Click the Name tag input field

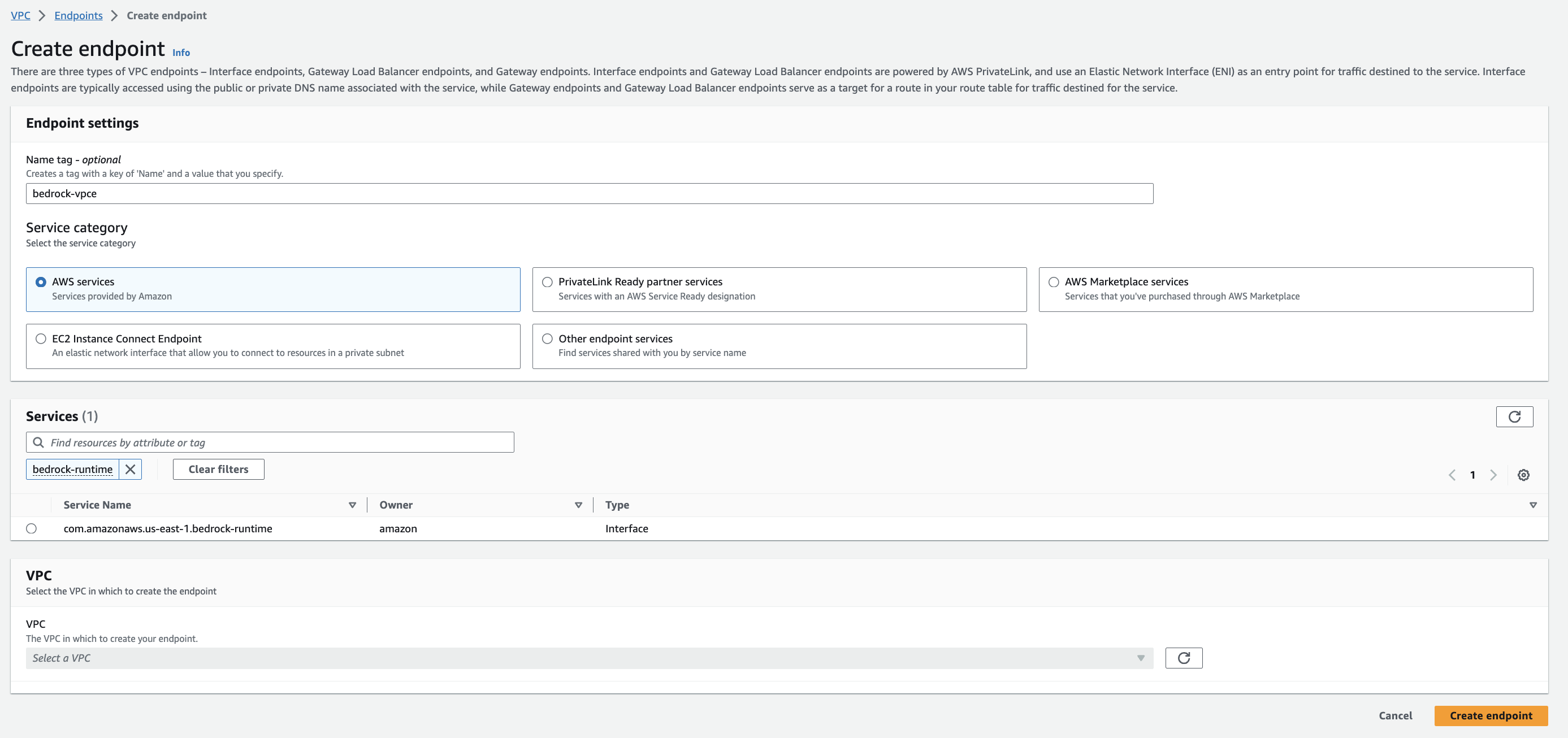click(x=588, y=193)
